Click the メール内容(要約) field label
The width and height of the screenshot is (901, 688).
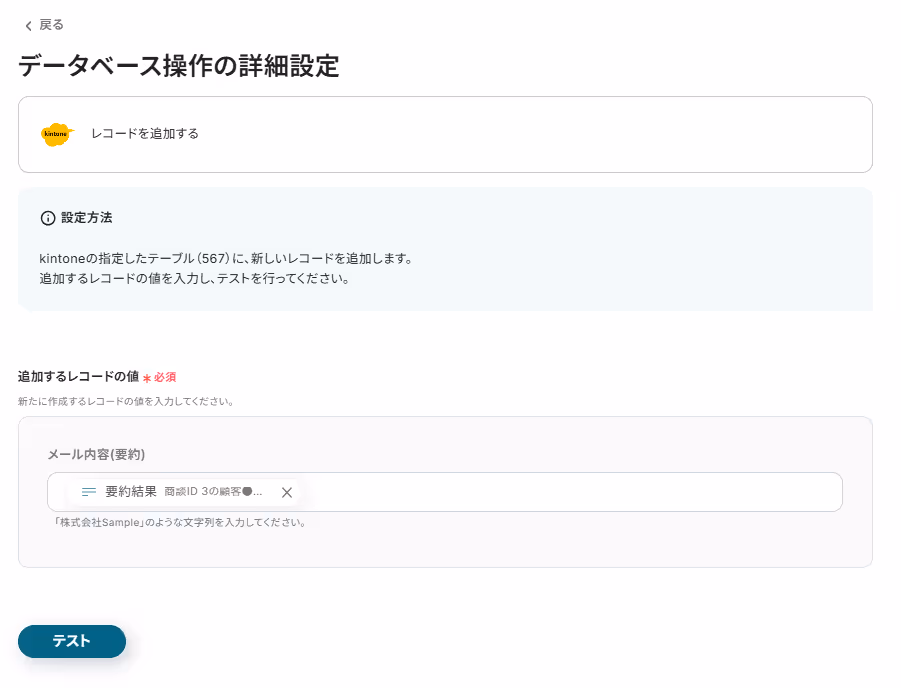click(x=96, y=455)
